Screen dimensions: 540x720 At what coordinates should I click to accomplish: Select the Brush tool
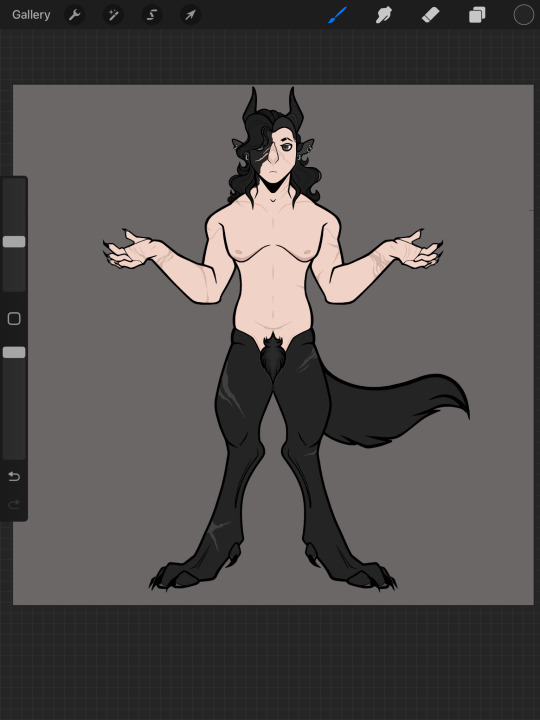(338, 15)
